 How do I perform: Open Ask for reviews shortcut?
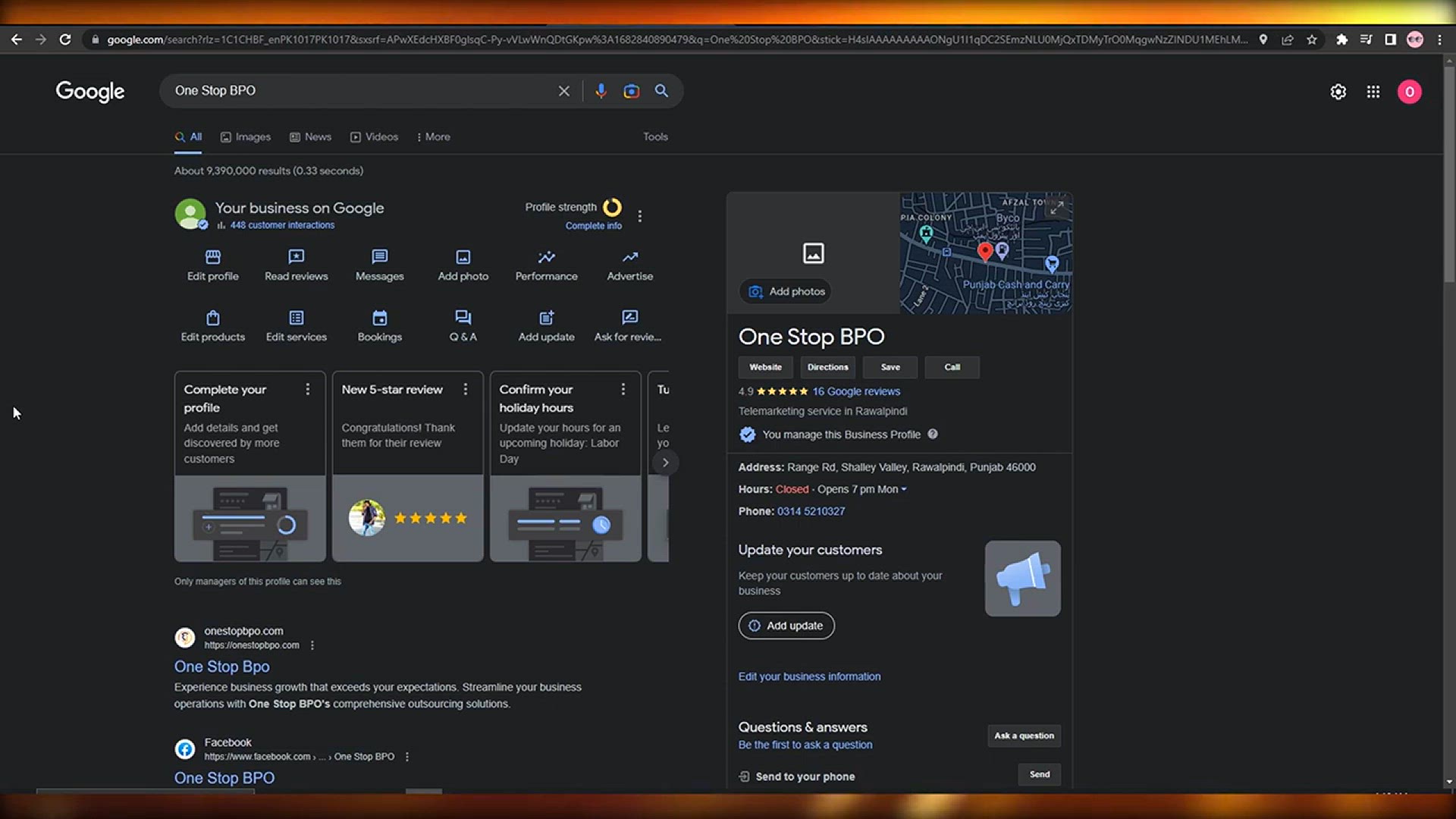pyautogui.click(x=628, y=326)
